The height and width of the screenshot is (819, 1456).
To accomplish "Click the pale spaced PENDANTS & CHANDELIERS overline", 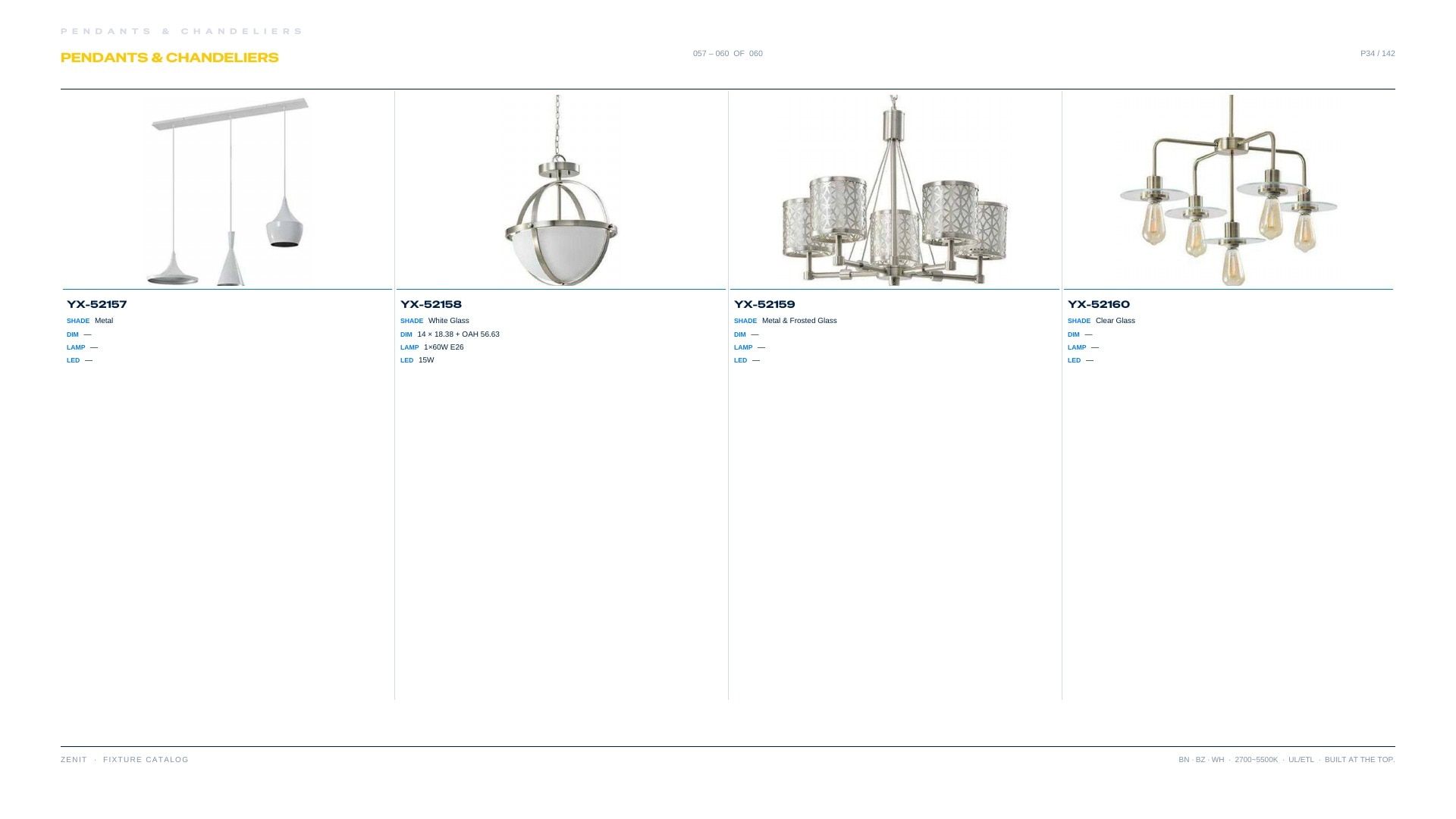I will (181, 31).
